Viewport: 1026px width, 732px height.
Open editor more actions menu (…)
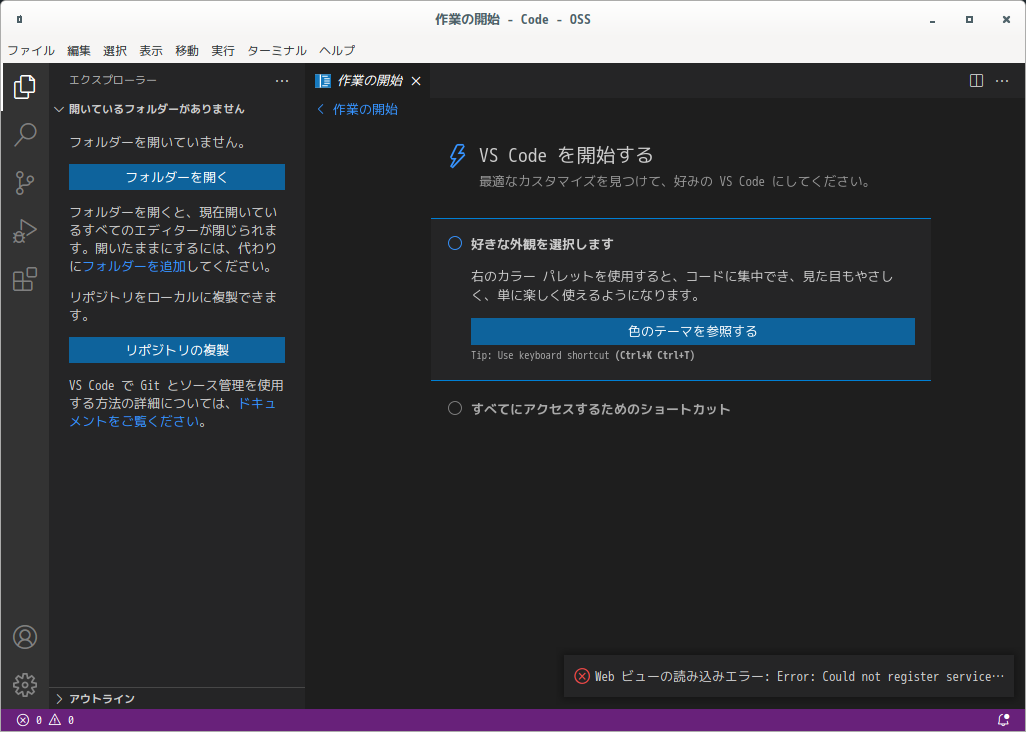(x=1002, y=81)
